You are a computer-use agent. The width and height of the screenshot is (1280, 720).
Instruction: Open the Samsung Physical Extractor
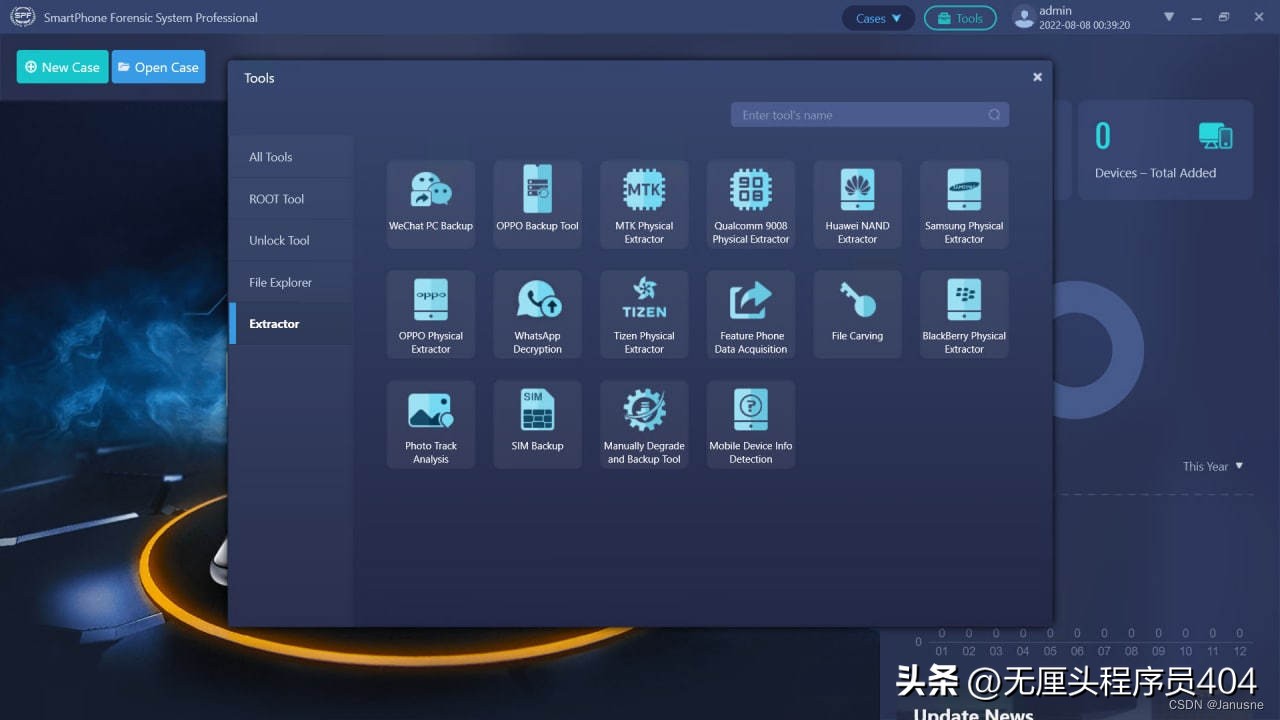click(x=964, y=203)
